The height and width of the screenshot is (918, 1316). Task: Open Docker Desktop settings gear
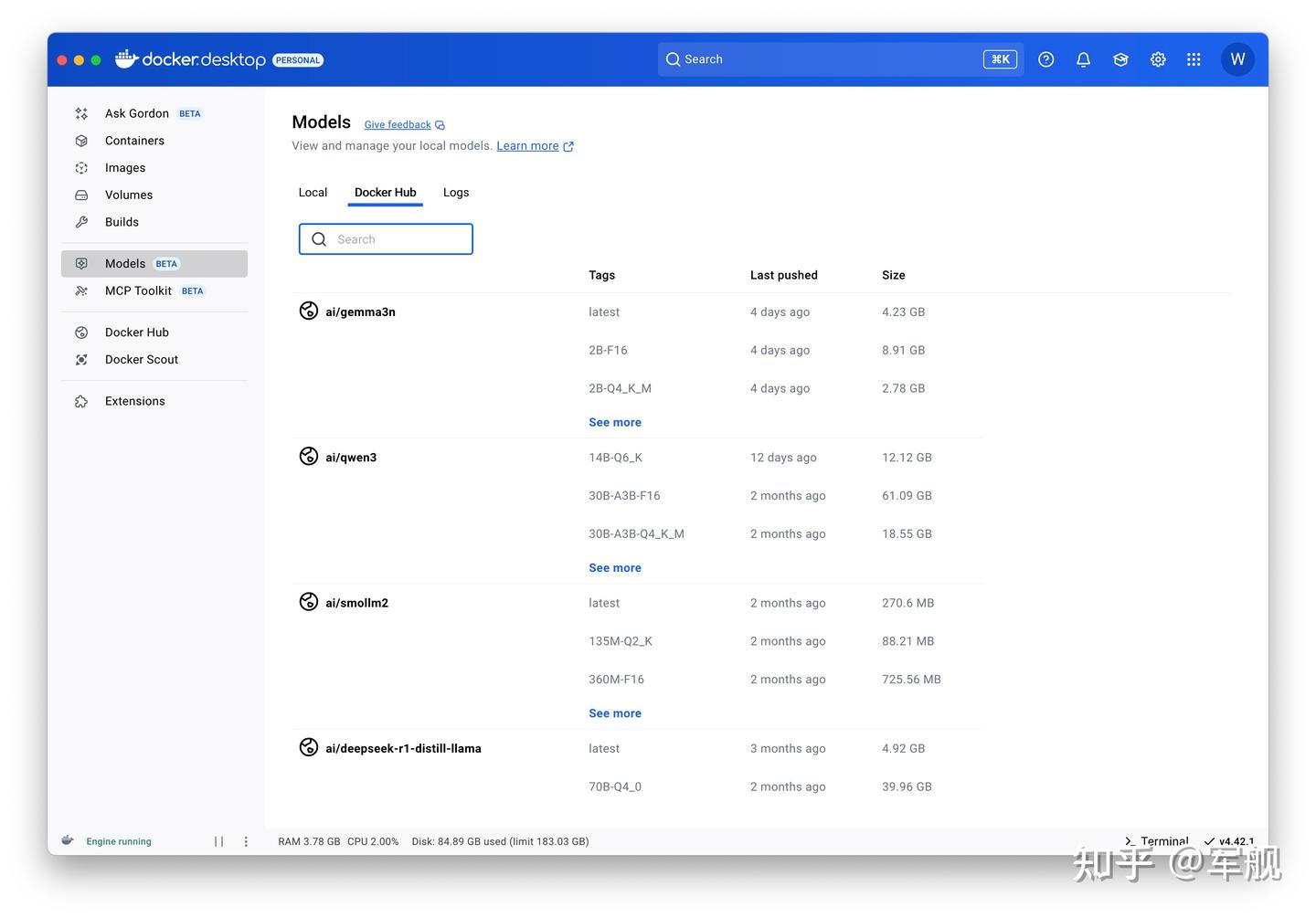[1157, 58]
